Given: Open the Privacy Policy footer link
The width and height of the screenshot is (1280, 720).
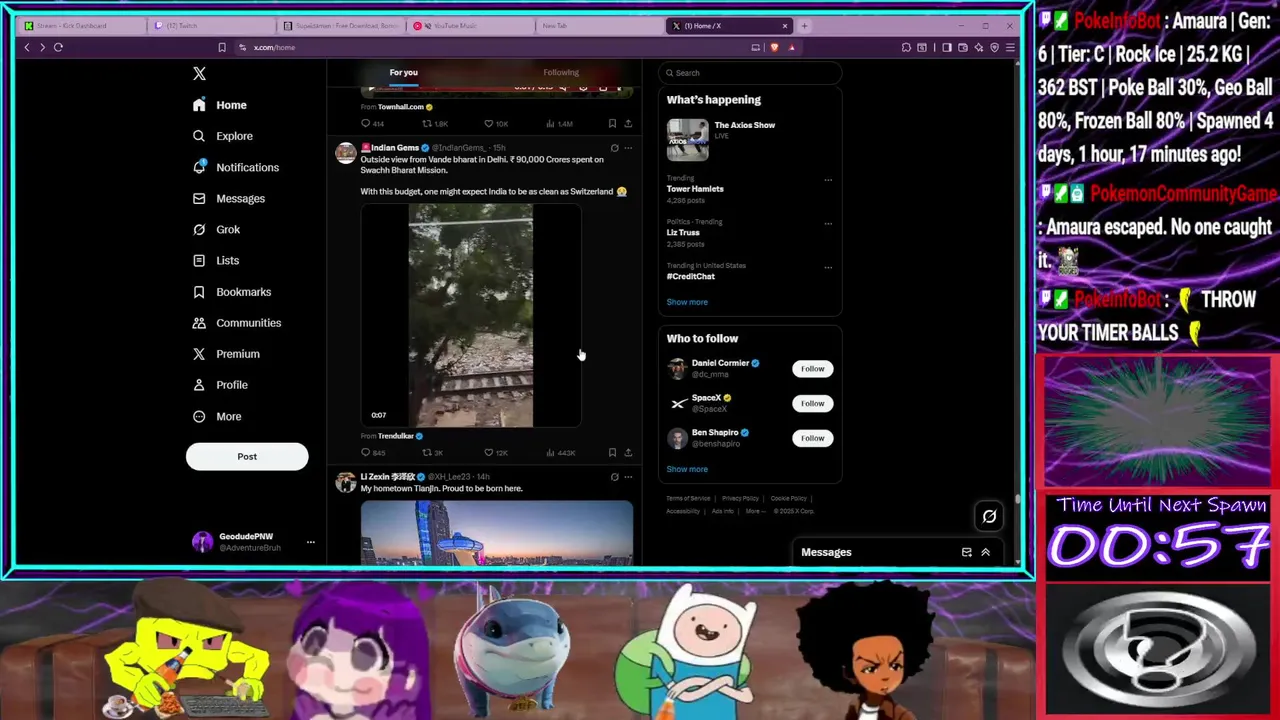Looking at the screenshot, I should pos(740,498).
